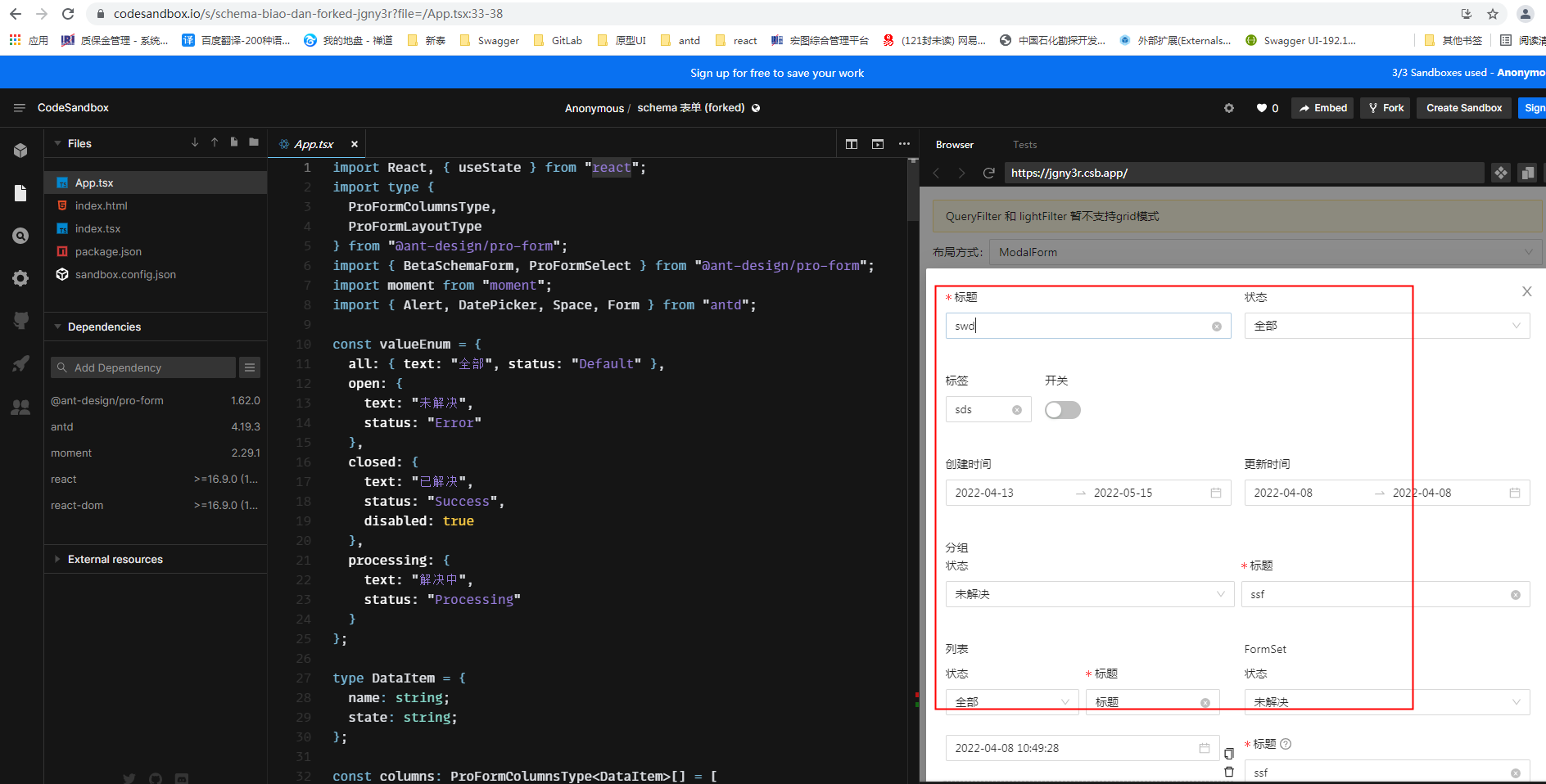Open the Search panel in the sidebar
Viewport: 1546px width, 784px height.
click(20, 235)
